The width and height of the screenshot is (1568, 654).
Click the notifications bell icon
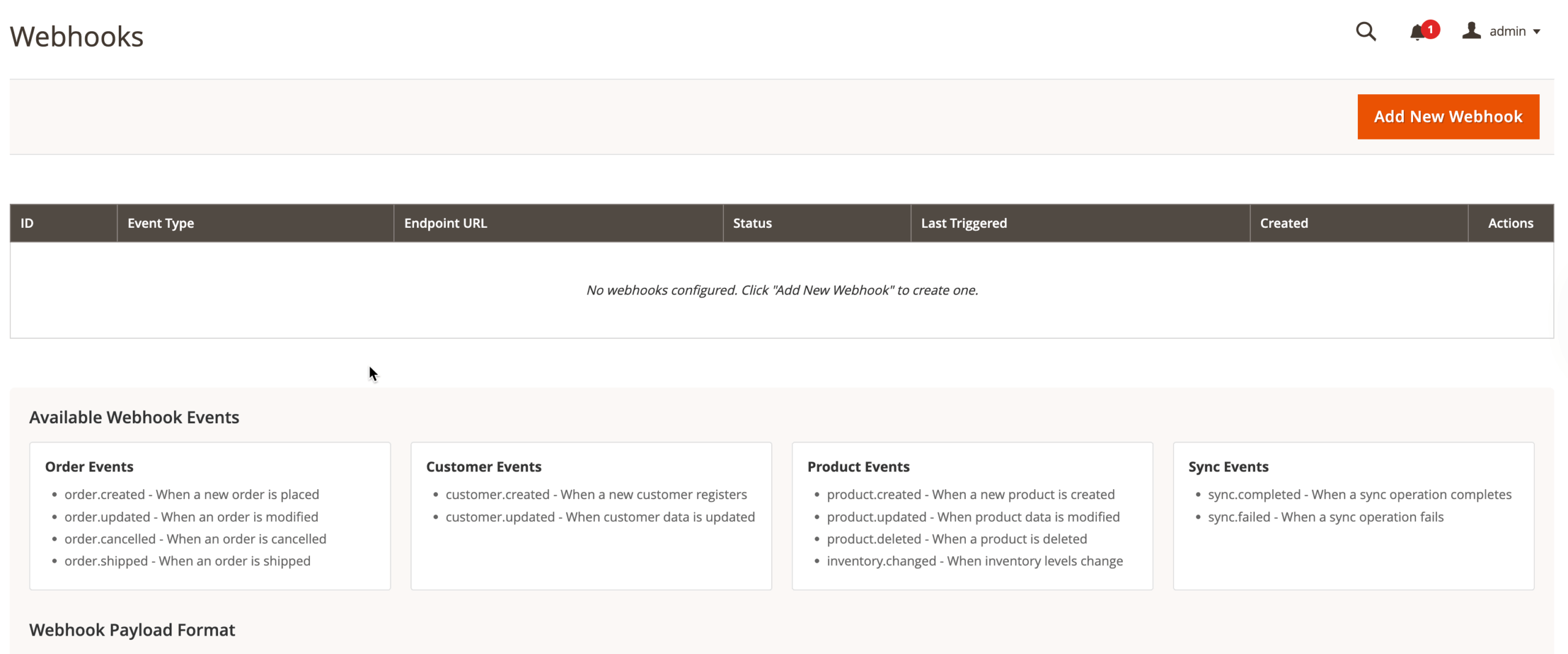pos(1415,32)
